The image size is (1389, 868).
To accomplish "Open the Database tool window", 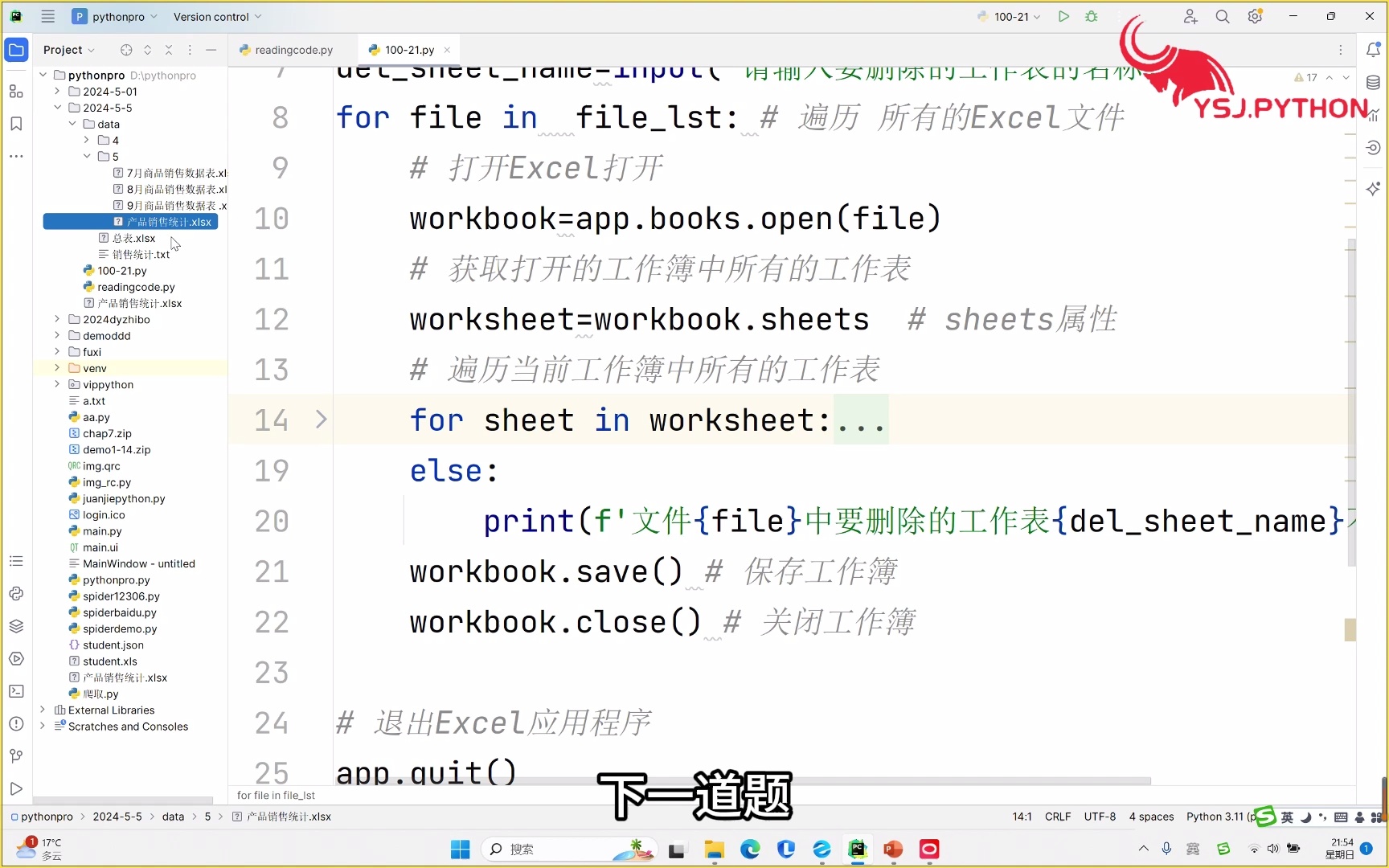I will click(1374, 81).
